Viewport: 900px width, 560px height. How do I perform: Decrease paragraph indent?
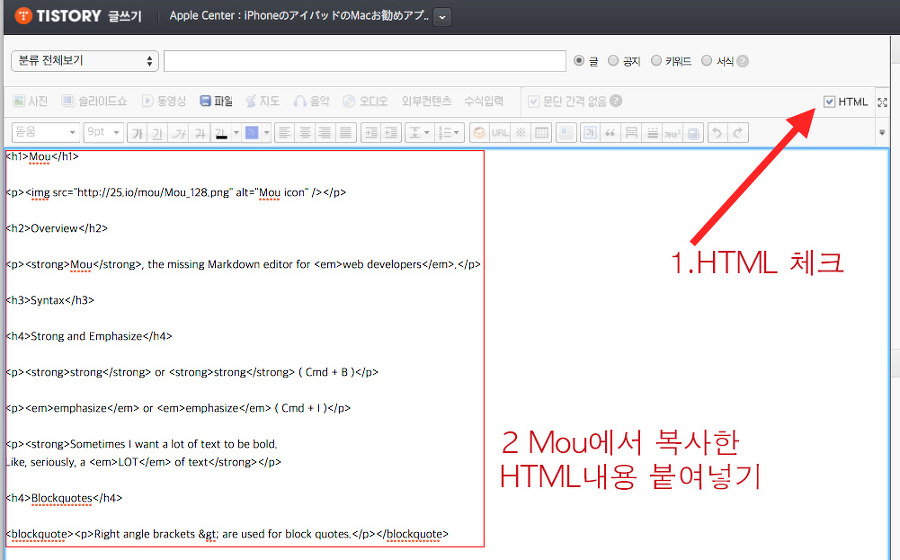pos(391,133)
